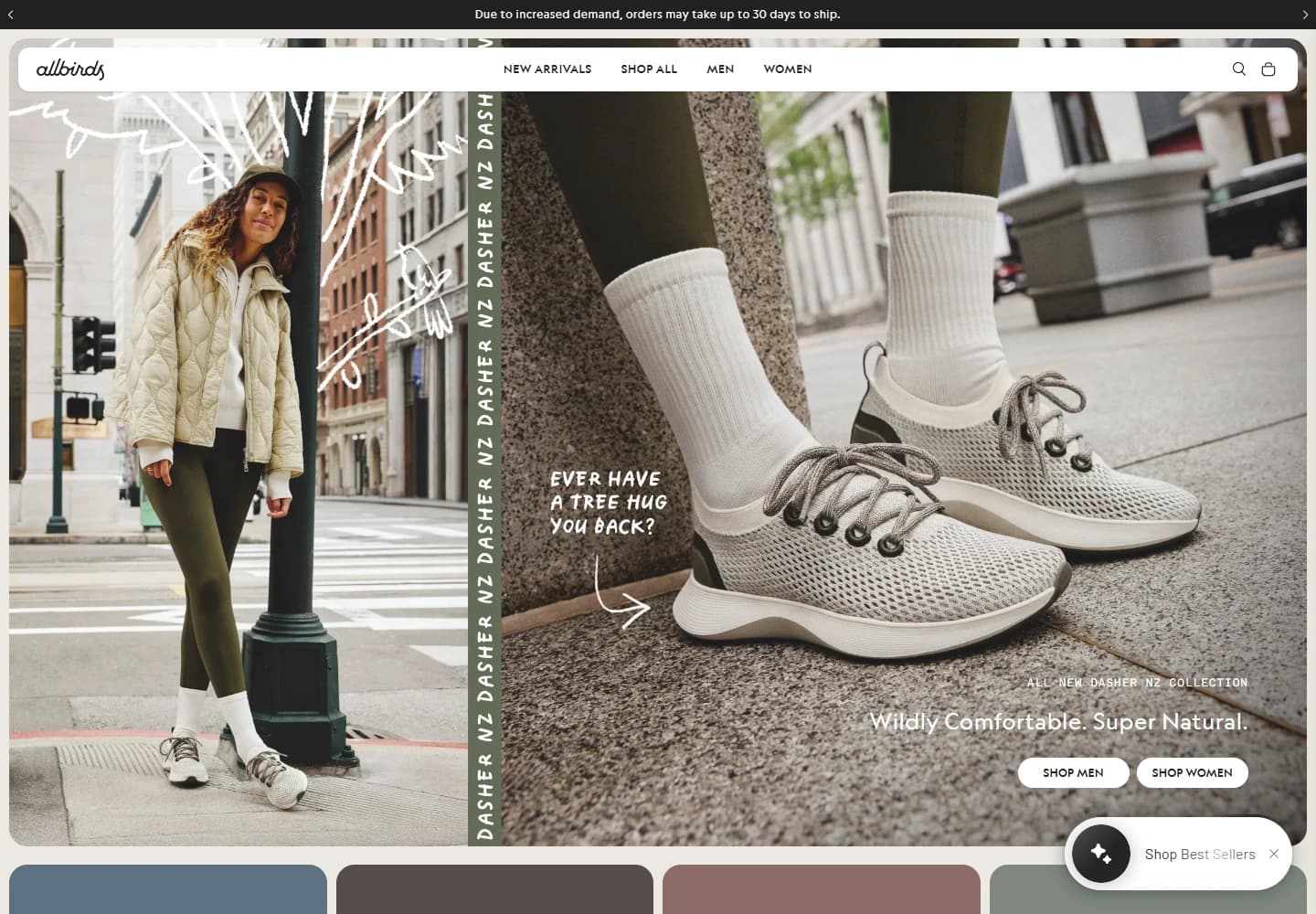Open the New Arrivals menu
Viewport: 1316px width, 914px height.
tap(547, 69)
